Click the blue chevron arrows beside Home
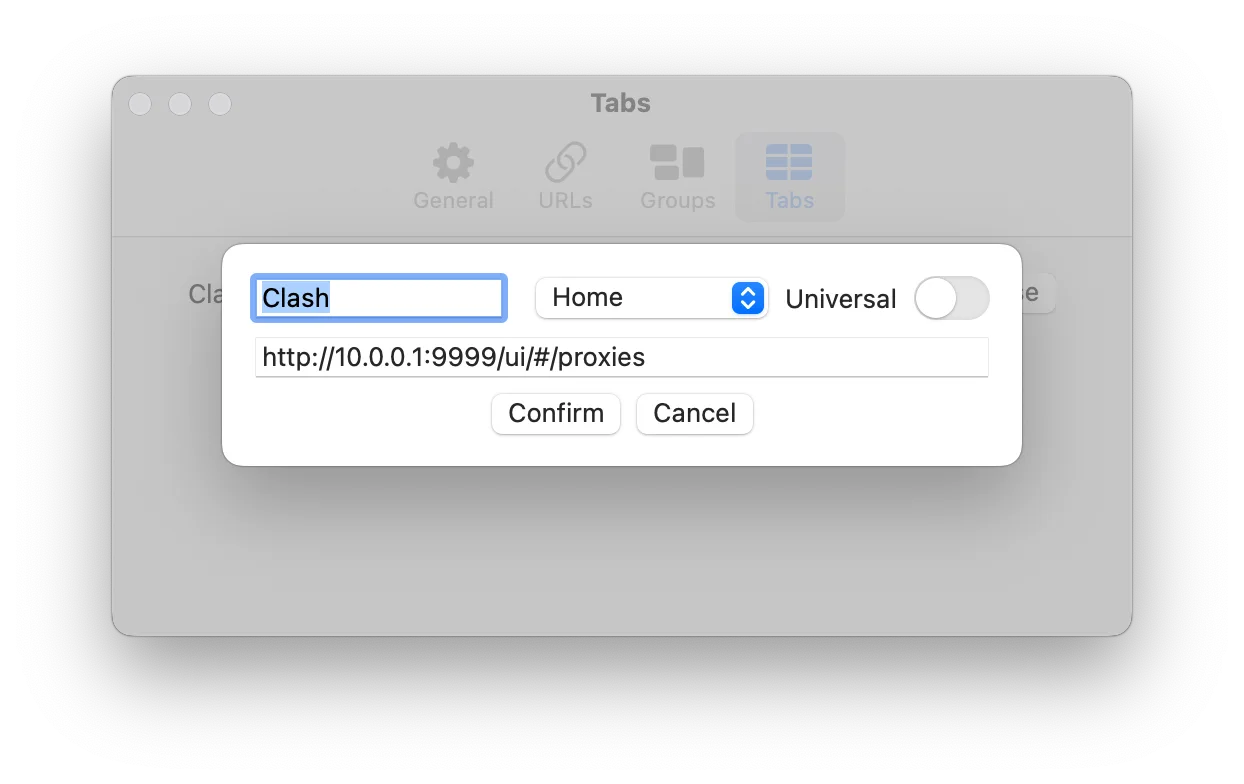The width and height of the screenshot is (1244, 784). click(748, 298)
